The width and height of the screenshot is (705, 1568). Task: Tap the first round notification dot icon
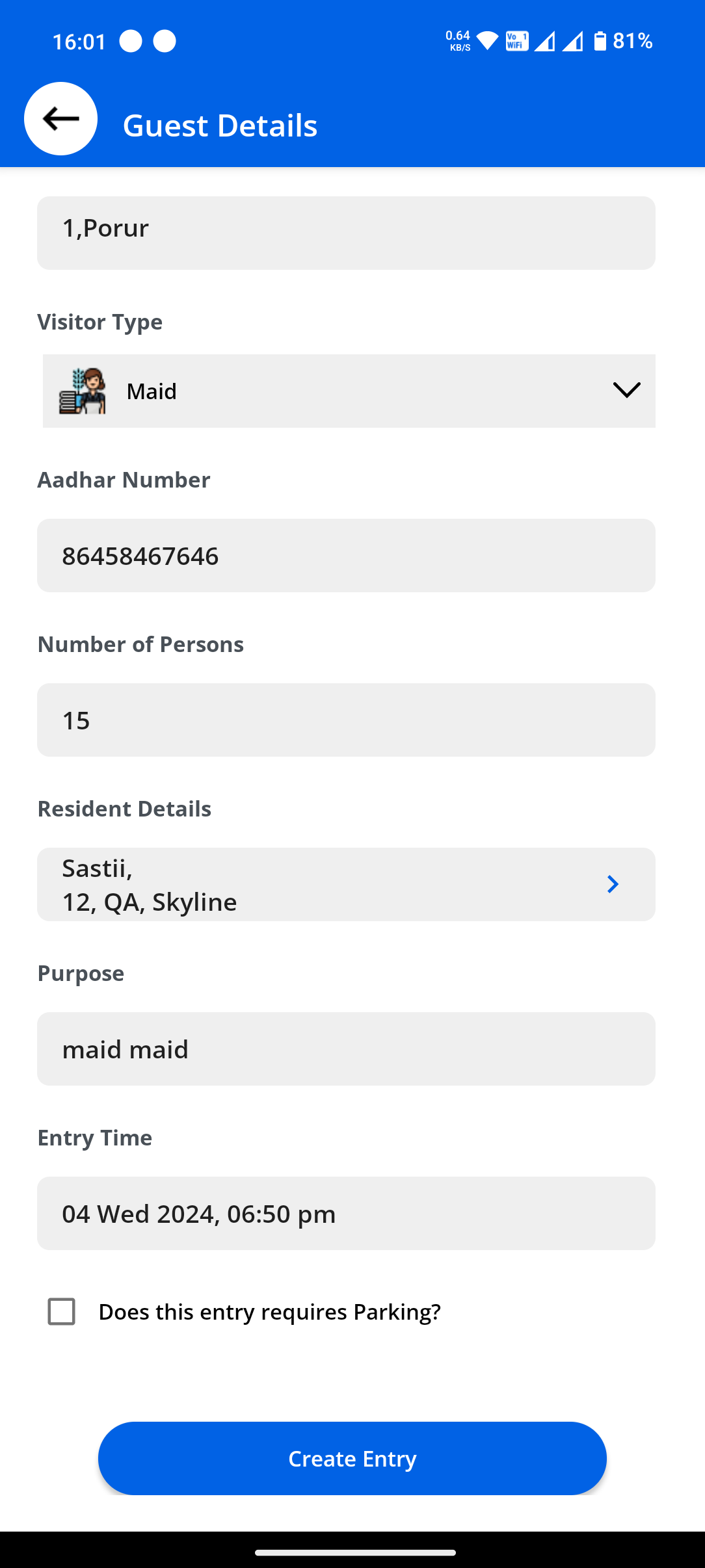(131, 41)
